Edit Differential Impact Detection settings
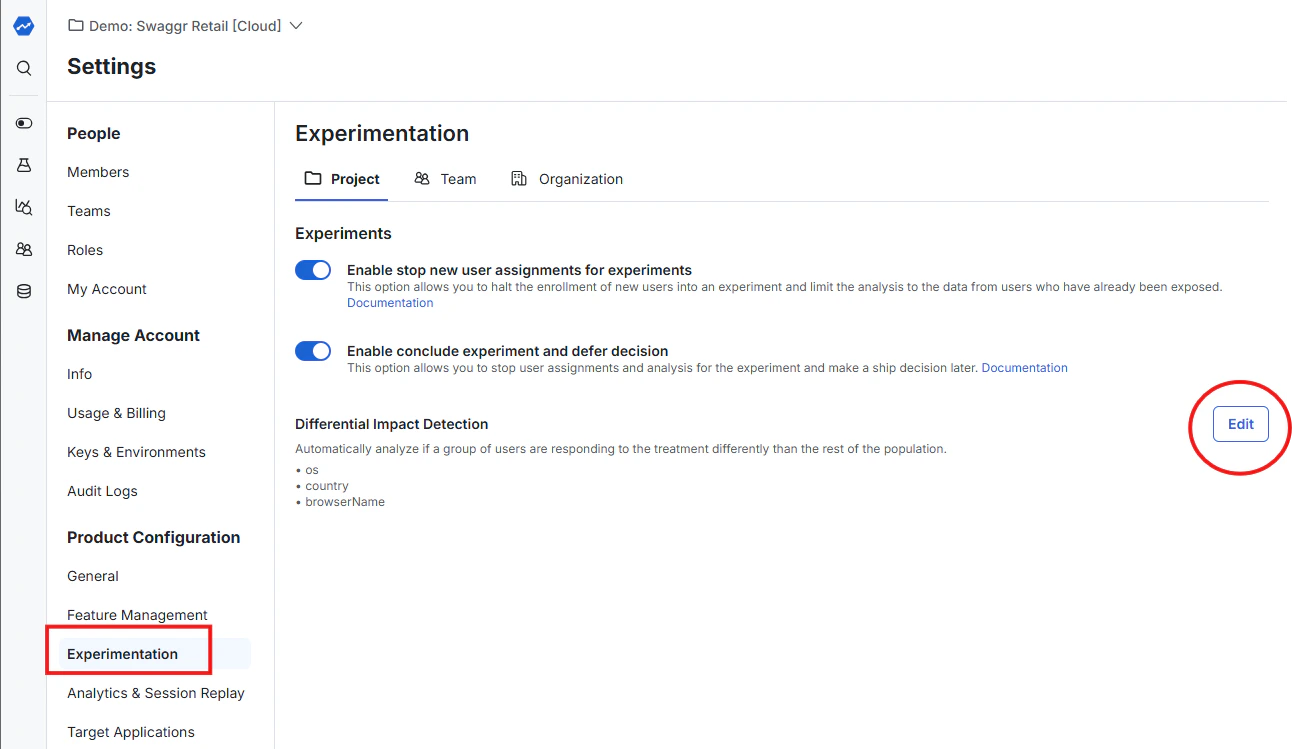 [1240, 424]
